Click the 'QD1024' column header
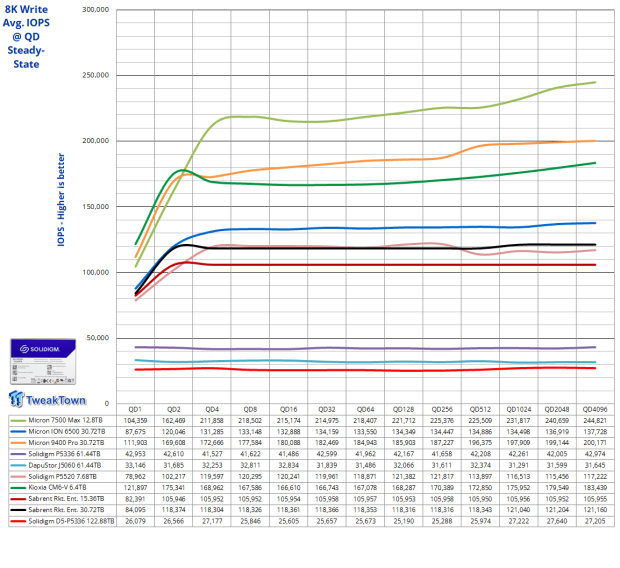The width and height of the screenshot is (620, 568). [519, 409]
